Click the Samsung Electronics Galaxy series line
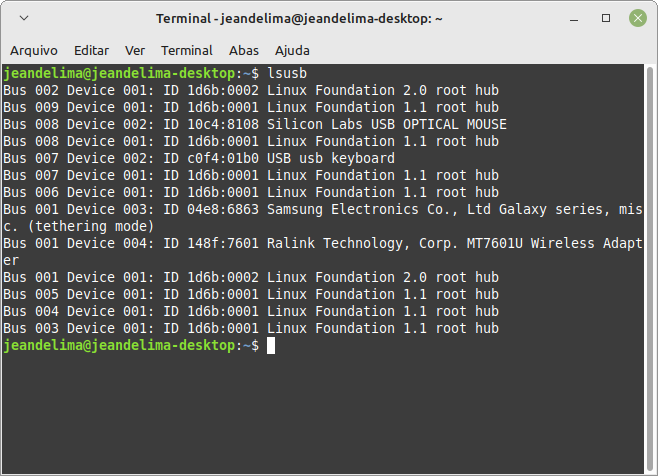 (x=323, y=217)
